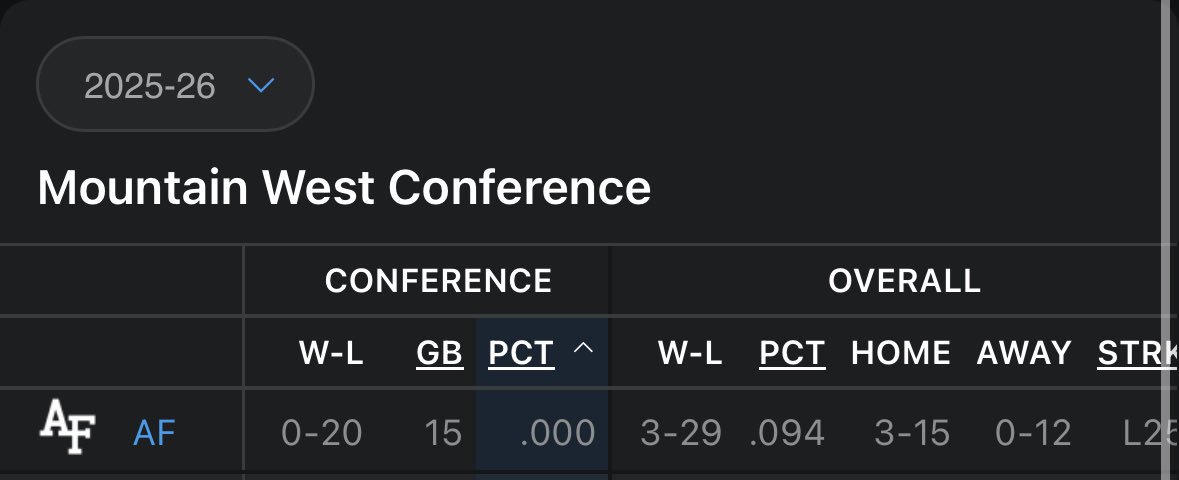The height and width of the screenshot is (480, 1179).
Task: Click the Mountain West Conference heading
Action: pos(344,187)
